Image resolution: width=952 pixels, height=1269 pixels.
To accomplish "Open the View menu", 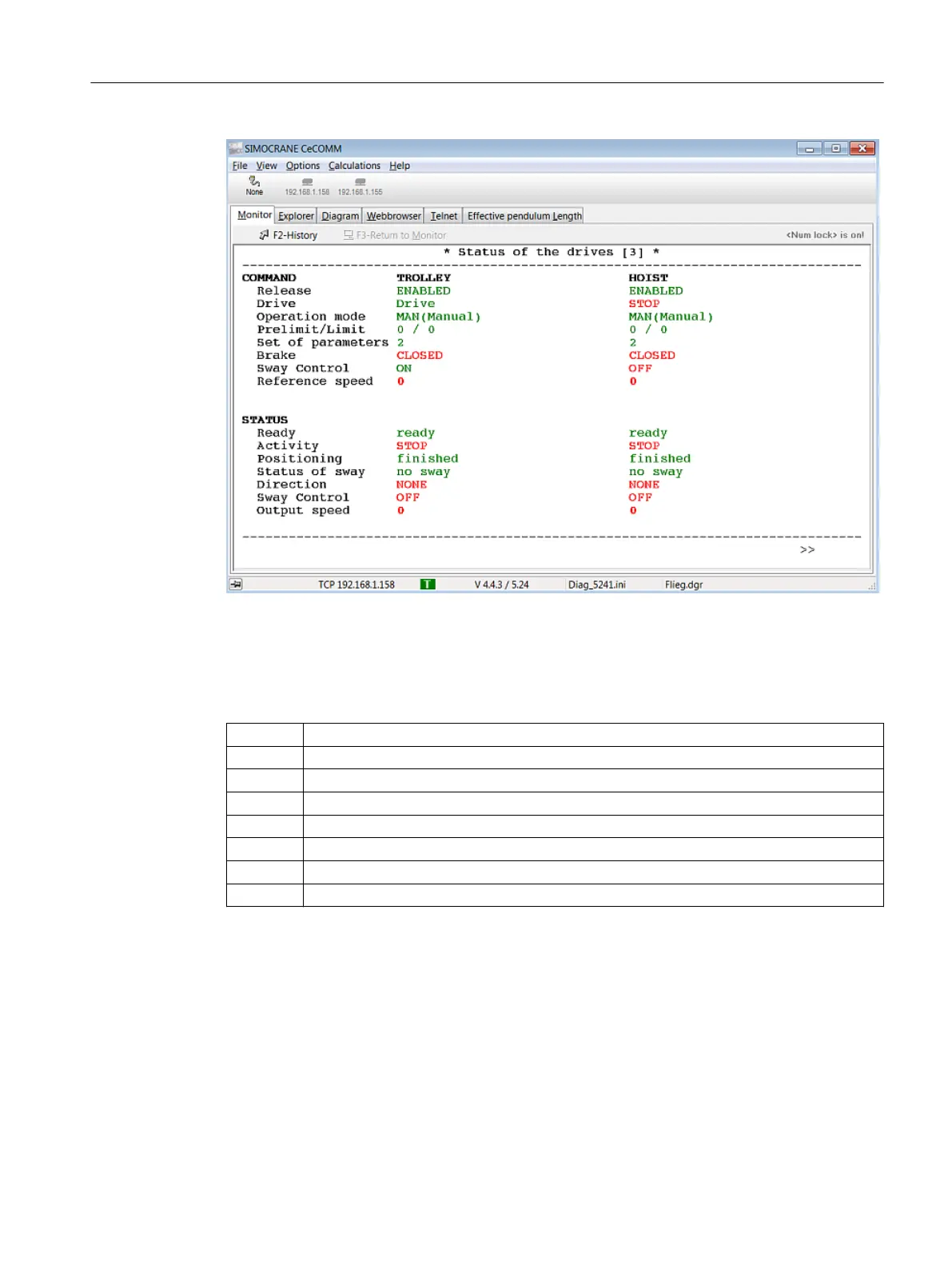I will 266,166.
